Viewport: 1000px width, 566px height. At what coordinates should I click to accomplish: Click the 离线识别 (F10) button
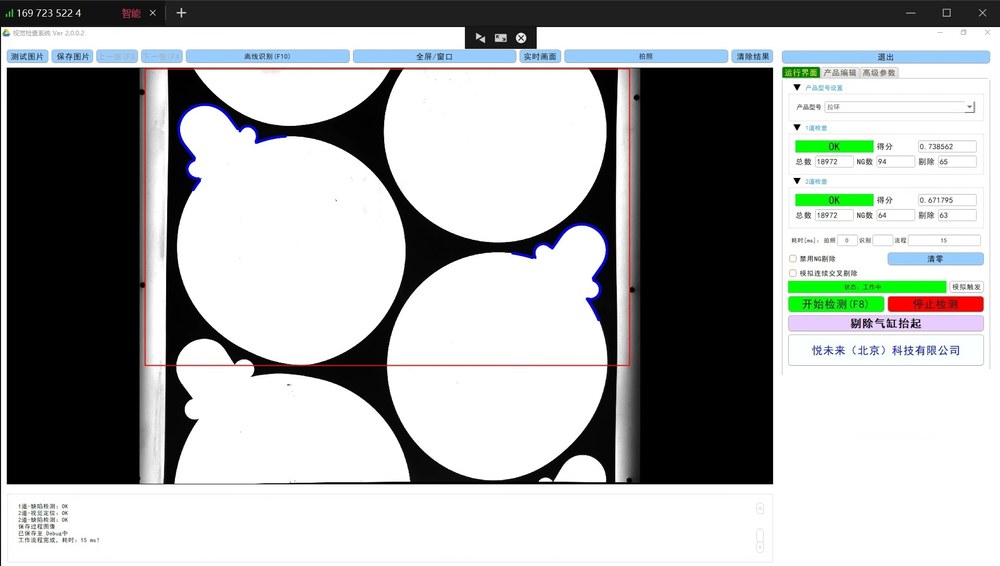point(267,57)
